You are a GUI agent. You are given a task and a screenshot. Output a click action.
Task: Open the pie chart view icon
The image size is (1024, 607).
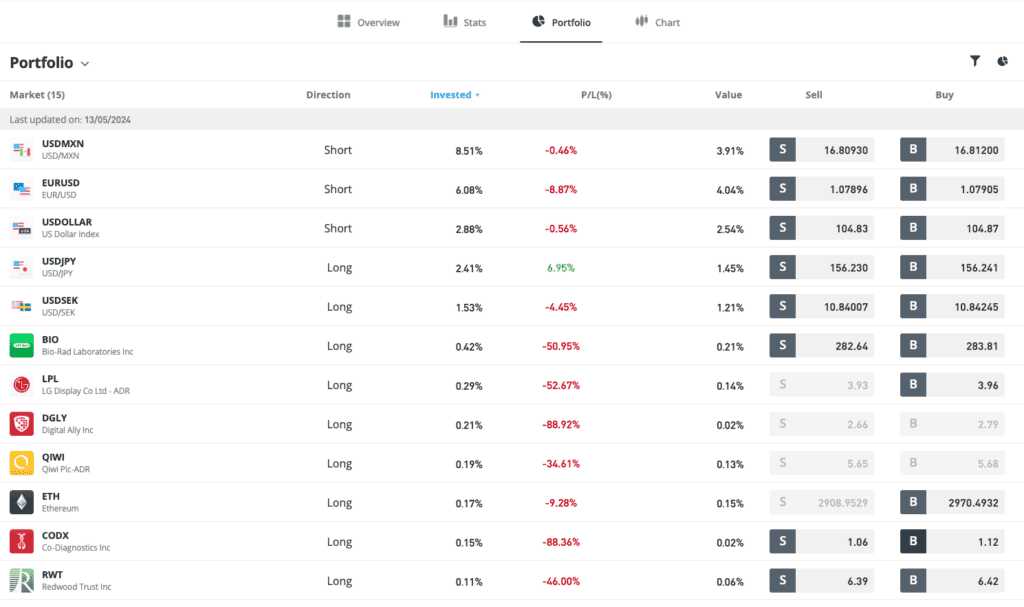point(1002,62)
